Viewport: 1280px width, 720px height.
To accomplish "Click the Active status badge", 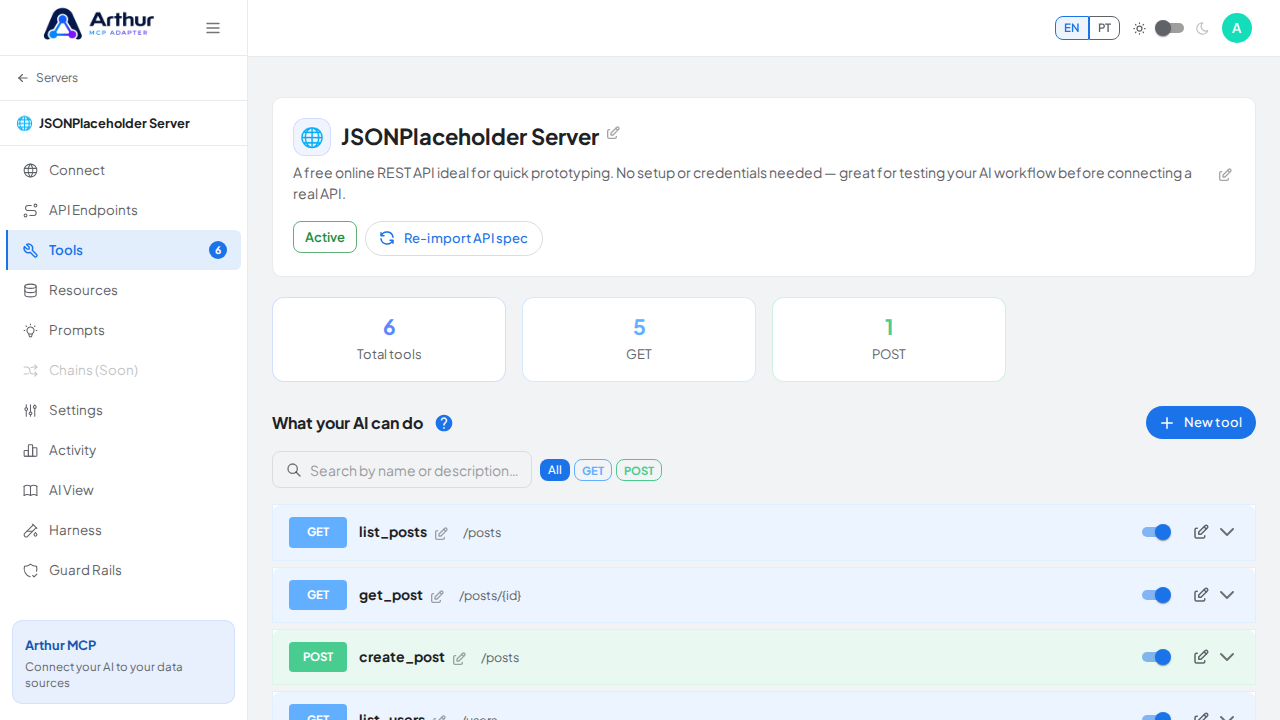I will 325,237.
